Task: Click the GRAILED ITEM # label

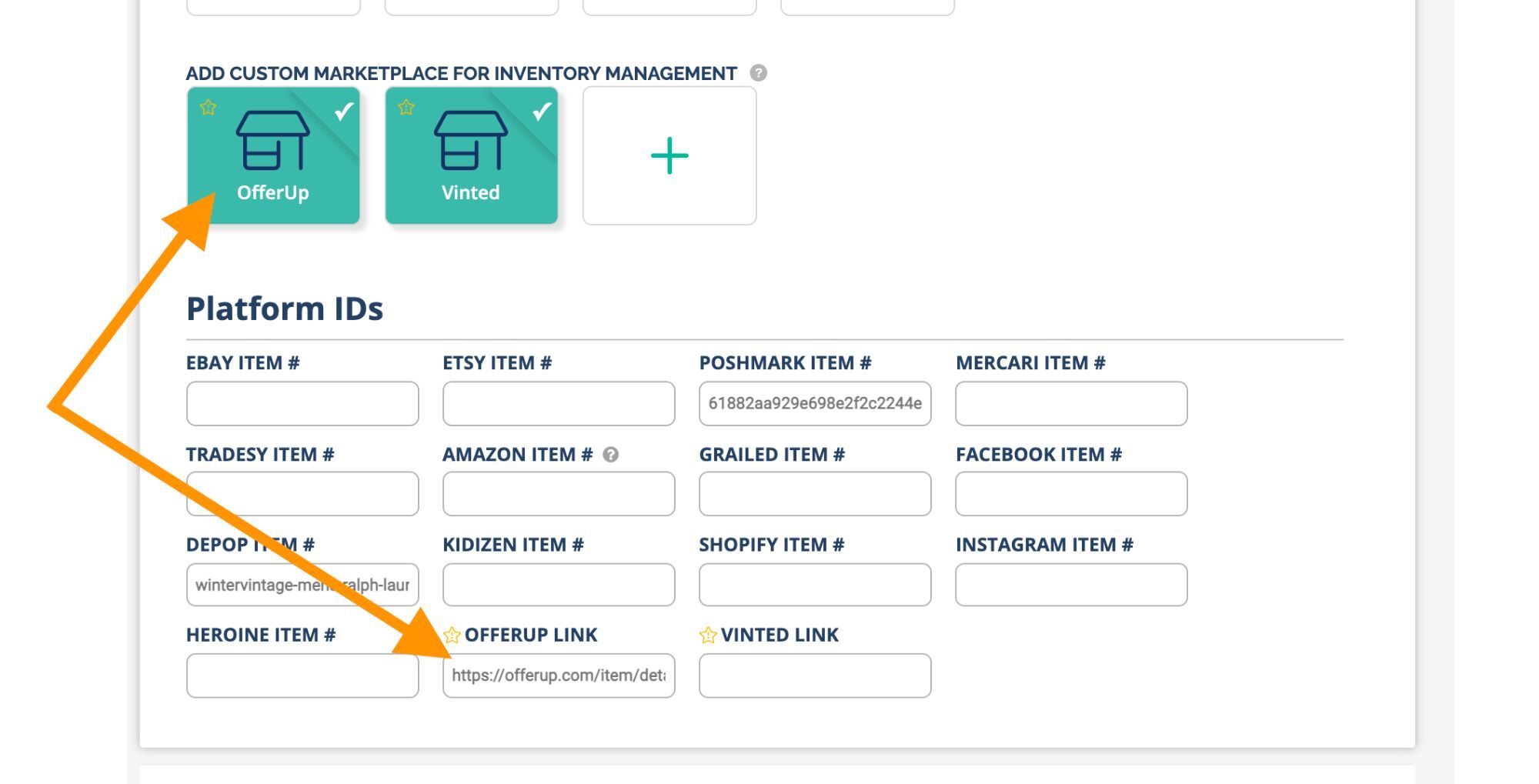Action: coord(772,455)
